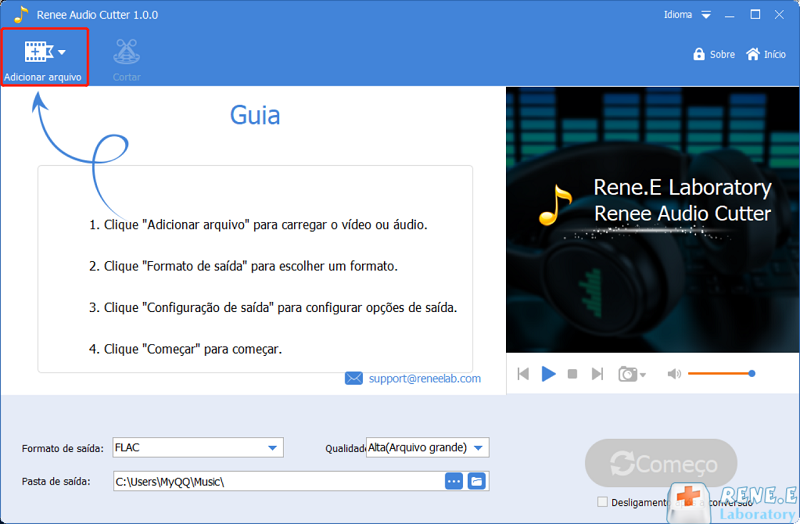Expand the camera snapshot options arrow
800x524 pixels.
[643, 375]
